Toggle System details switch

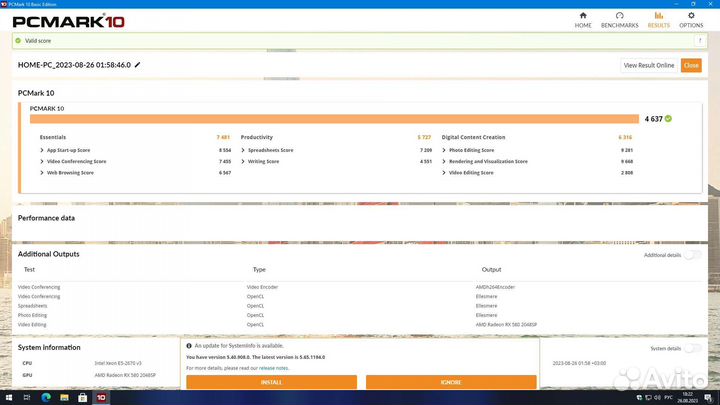[692, 349]
